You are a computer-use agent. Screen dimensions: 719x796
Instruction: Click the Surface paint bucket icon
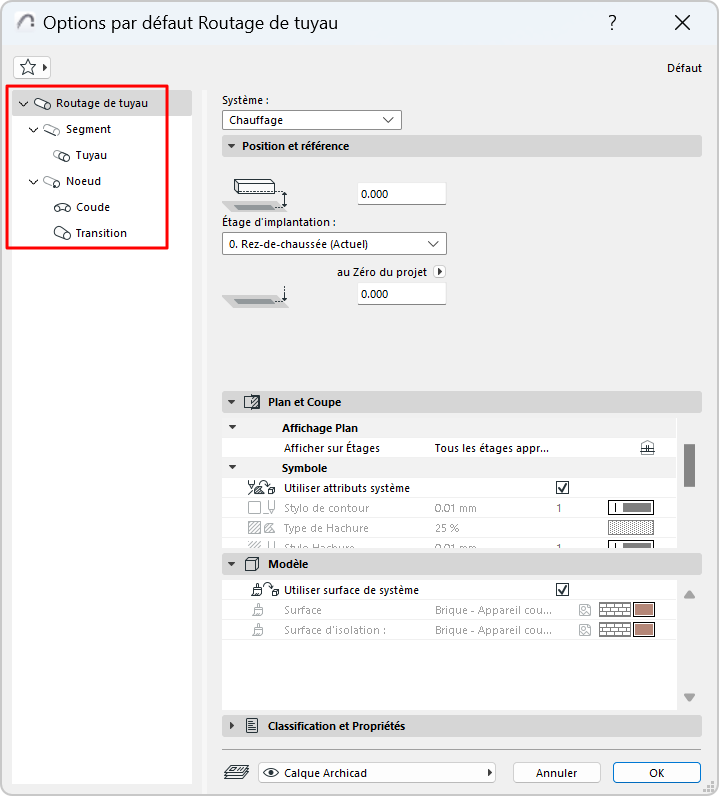[x=258, y=610]
